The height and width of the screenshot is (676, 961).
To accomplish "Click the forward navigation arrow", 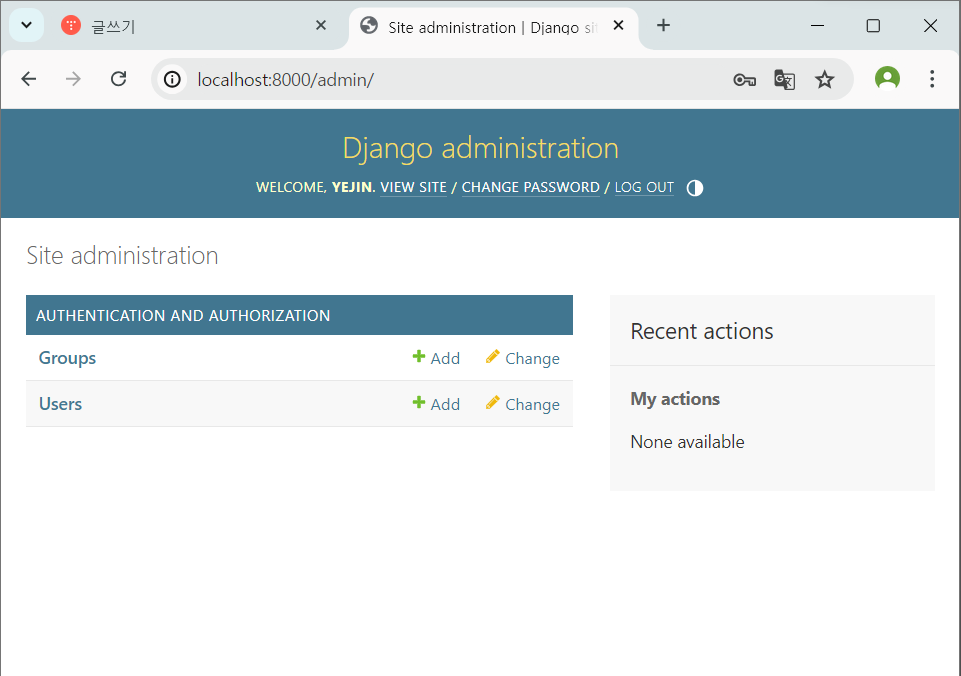I will click(73, 79).
